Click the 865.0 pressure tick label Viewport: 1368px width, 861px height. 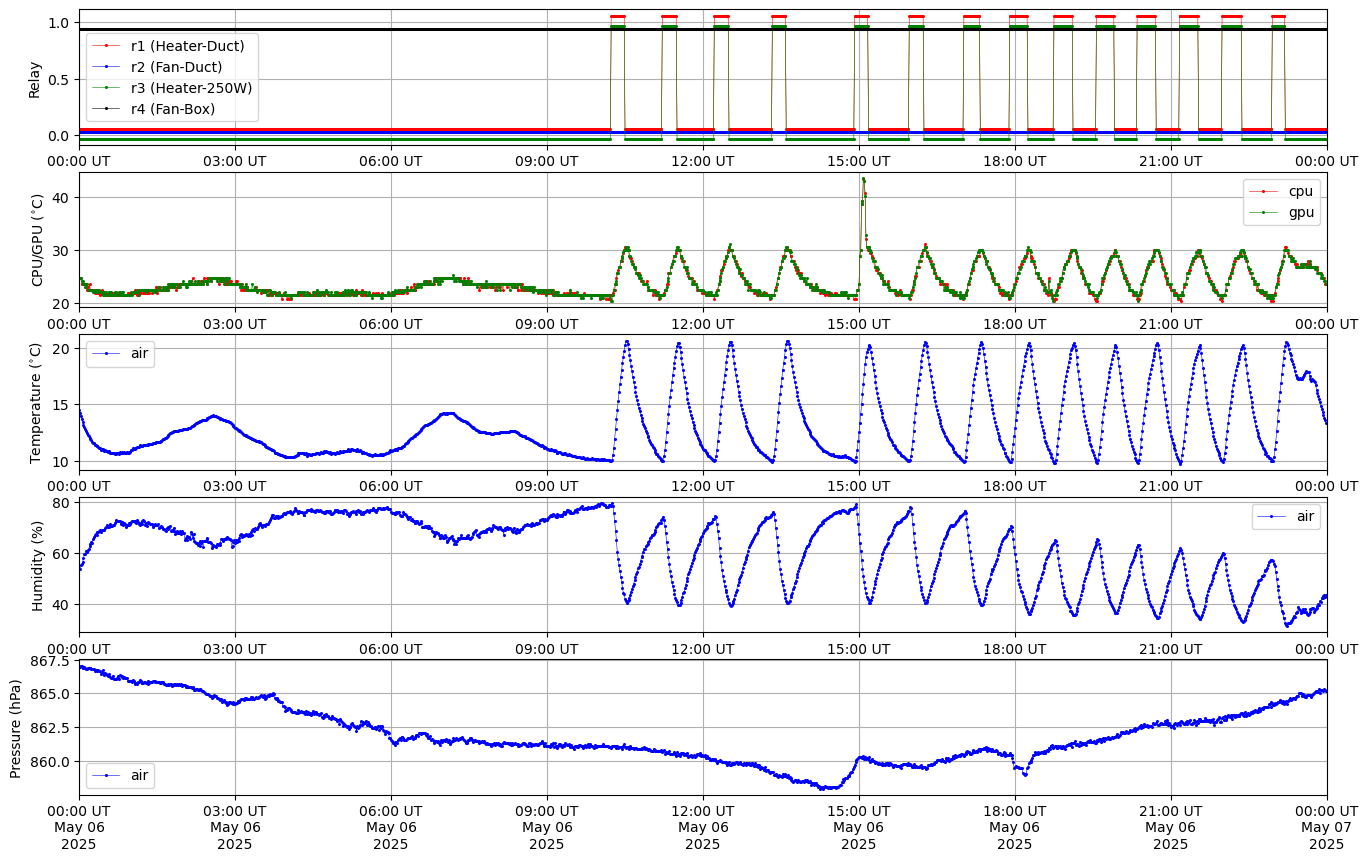pyautogui.click(x=51, y=694)
